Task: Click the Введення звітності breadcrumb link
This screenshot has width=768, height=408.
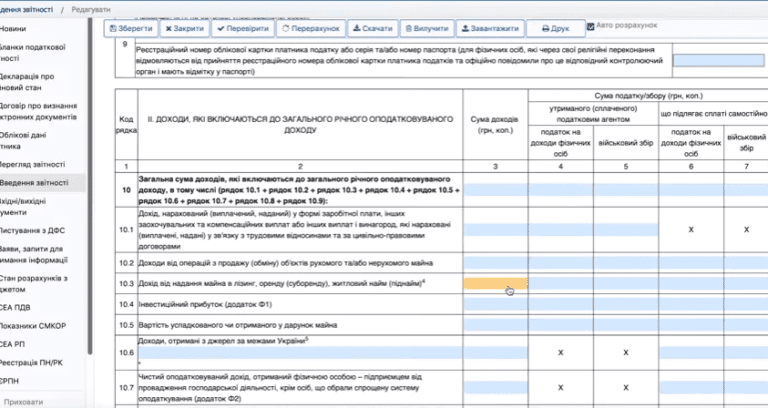Action: [x=27, y=9]
